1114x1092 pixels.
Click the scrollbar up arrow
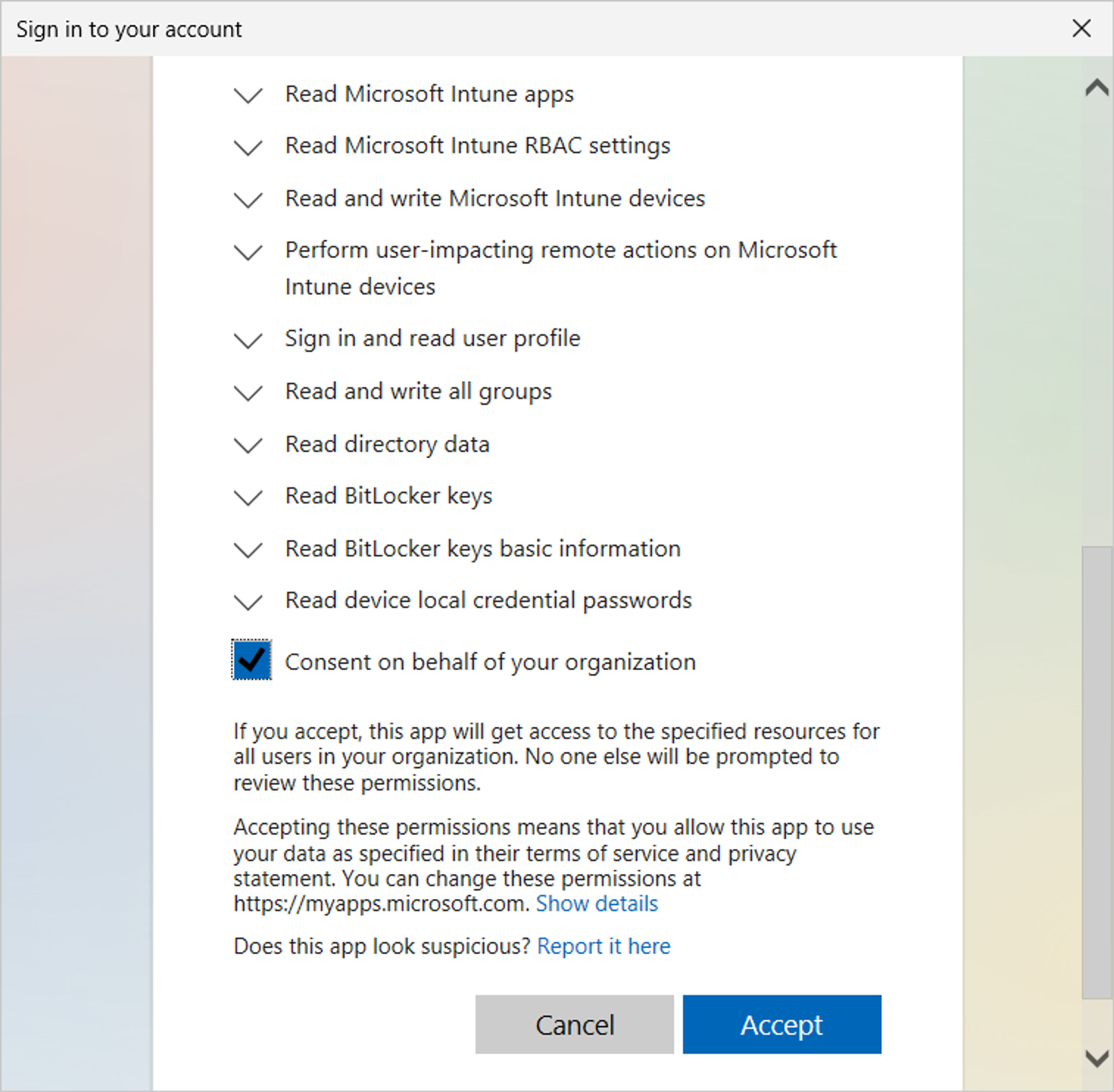1097,88
